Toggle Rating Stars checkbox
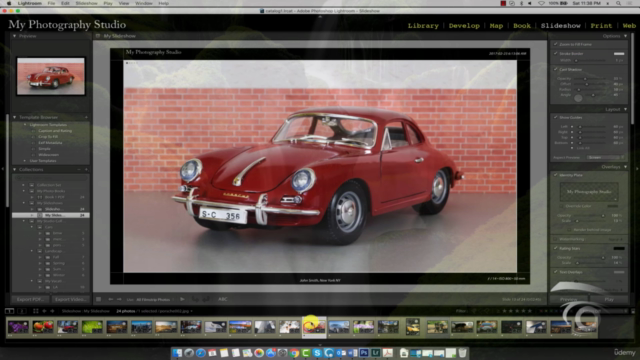640x360 pixels. 556,248
